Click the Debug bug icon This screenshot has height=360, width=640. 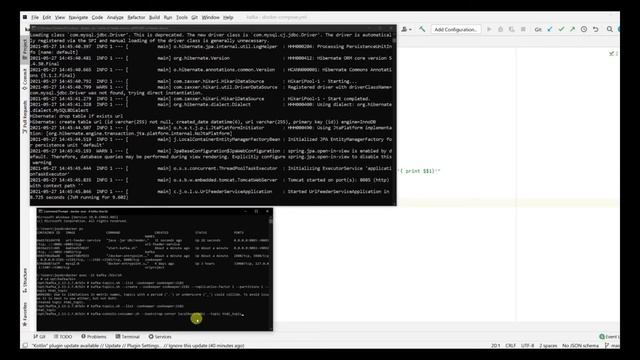coord(500,29)
